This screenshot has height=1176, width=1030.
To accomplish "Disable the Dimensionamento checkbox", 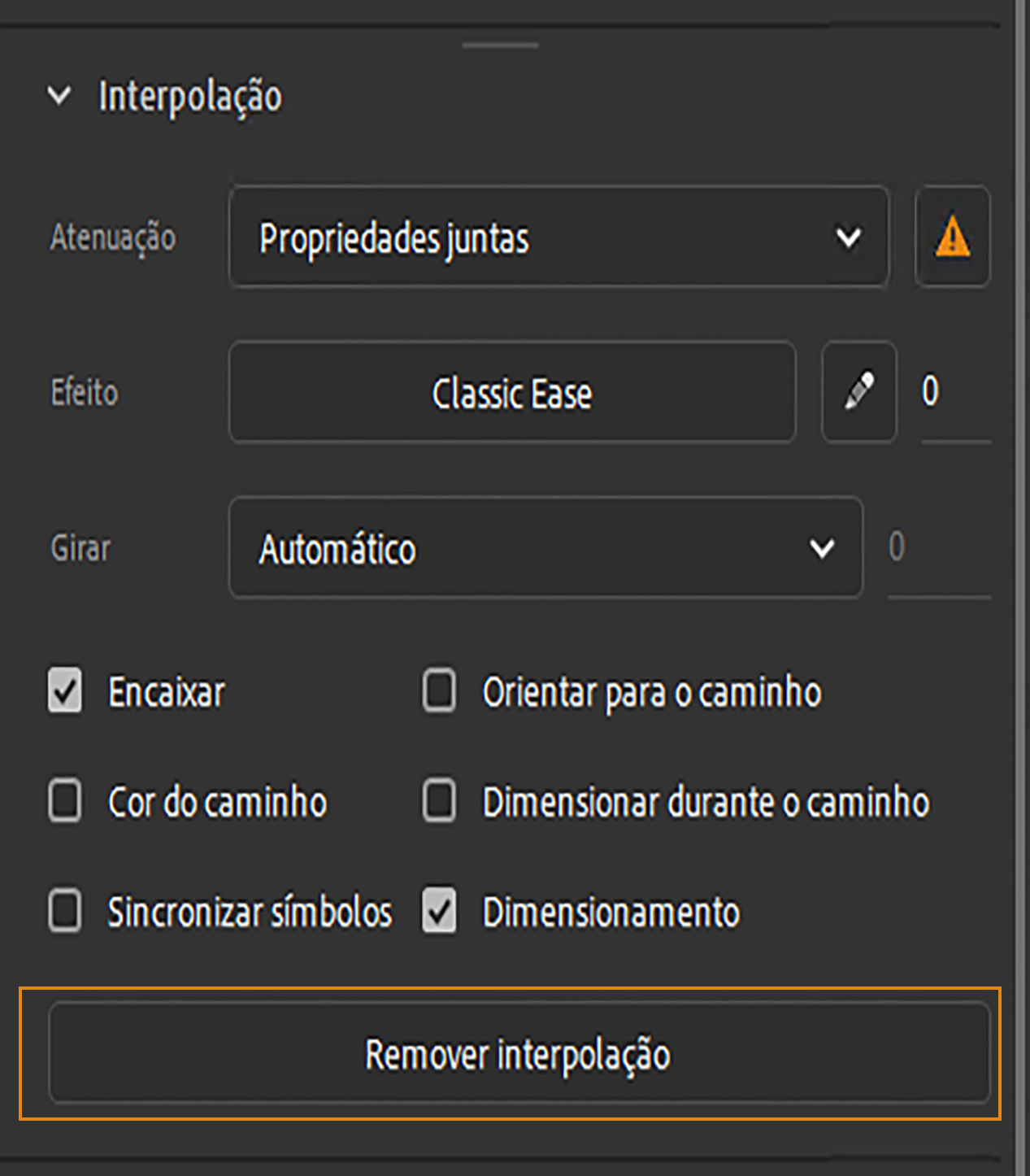I will coord(438,912).
